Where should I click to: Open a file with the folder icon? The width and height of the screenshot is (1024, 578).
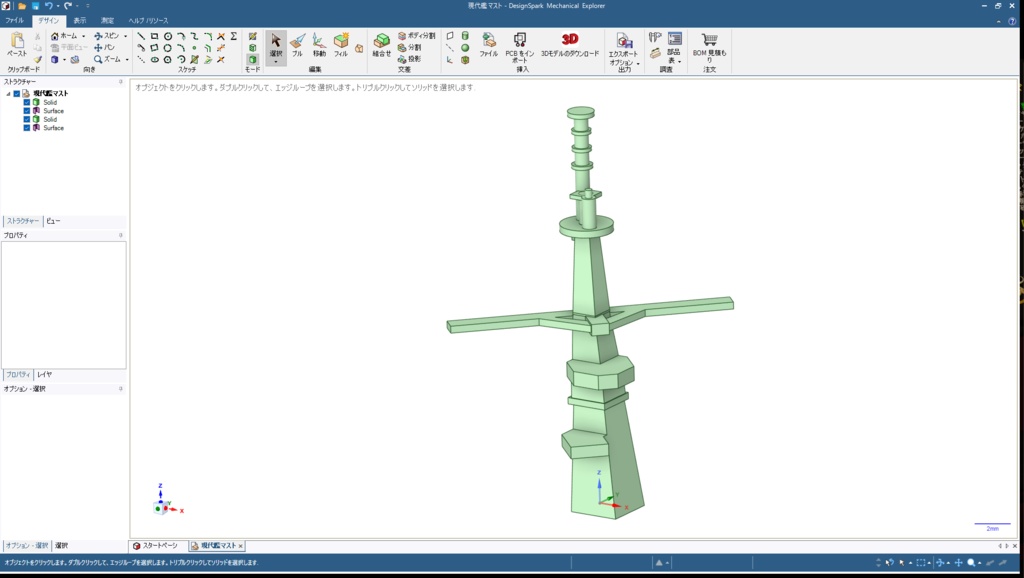[22, 6]
